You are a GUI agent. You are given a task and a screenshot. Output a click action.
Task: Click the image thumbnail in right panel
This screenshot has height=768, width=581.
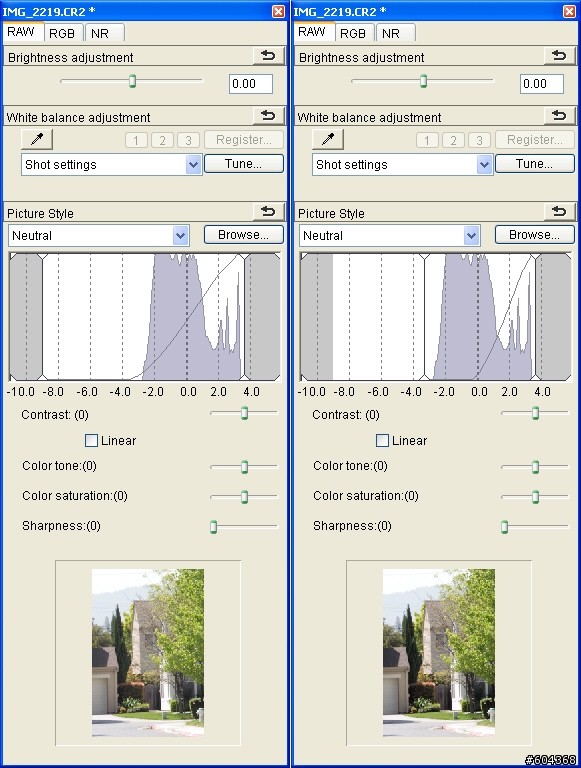click(439, 652)
